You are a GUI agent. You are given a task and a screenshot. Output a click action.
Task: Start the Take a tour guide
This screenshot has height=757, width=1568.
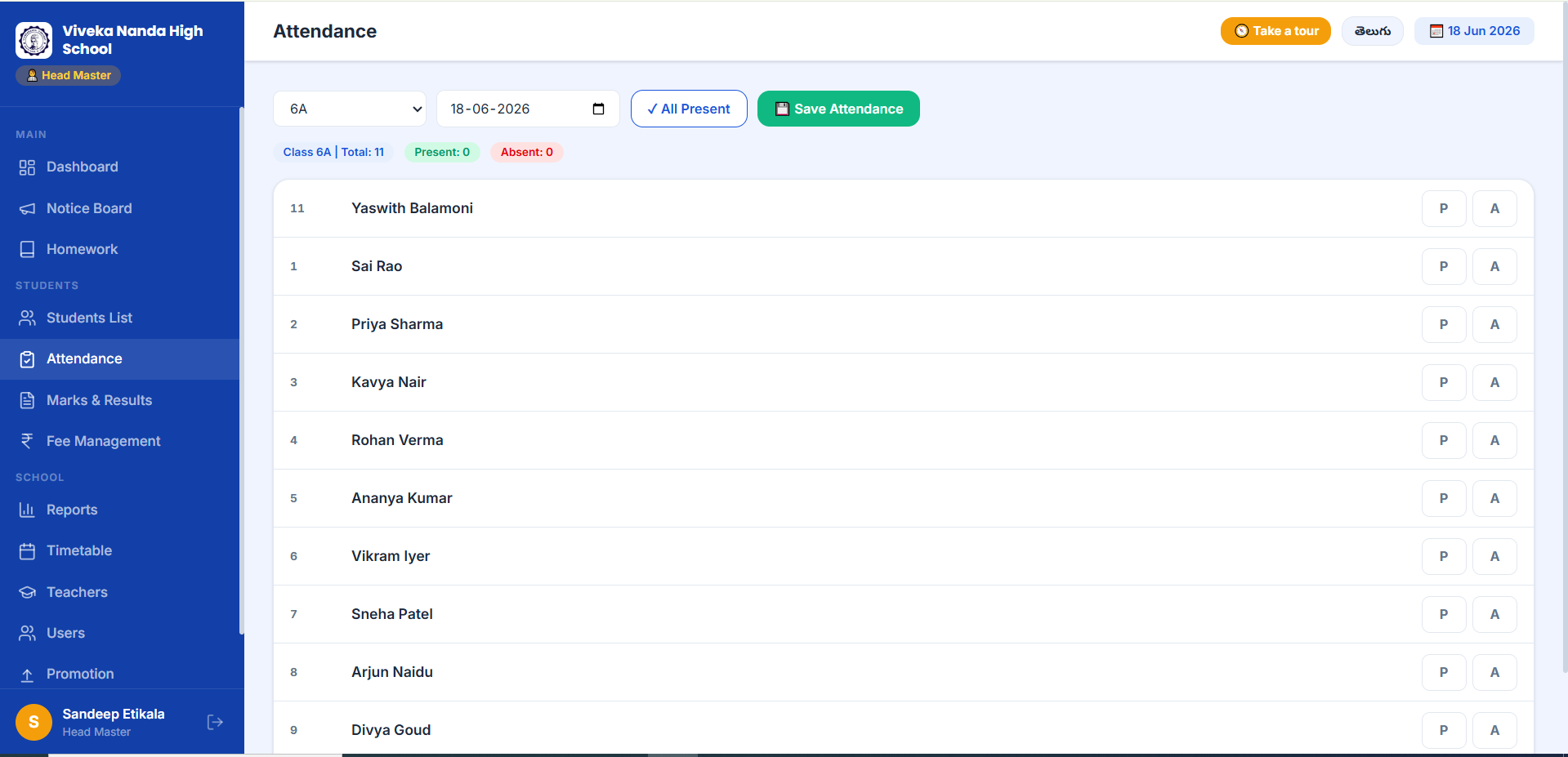pos(1275,31)
